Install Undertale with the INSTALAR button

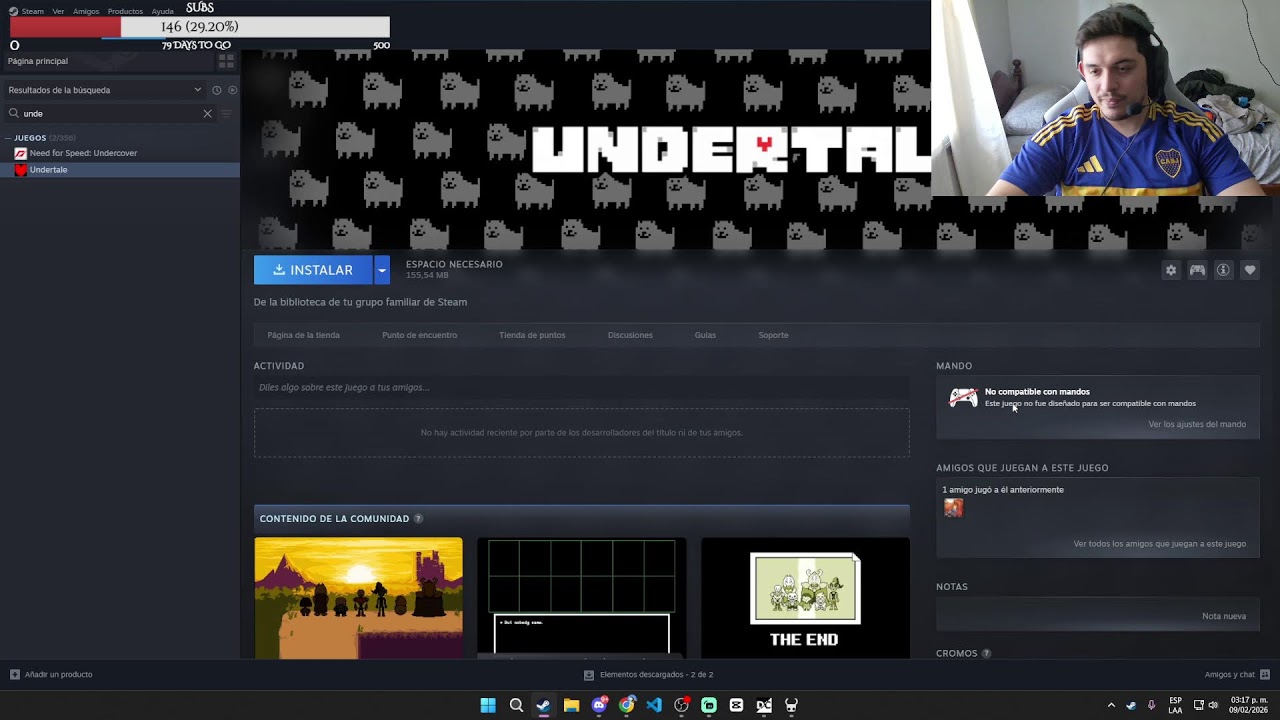coord(313,270)
